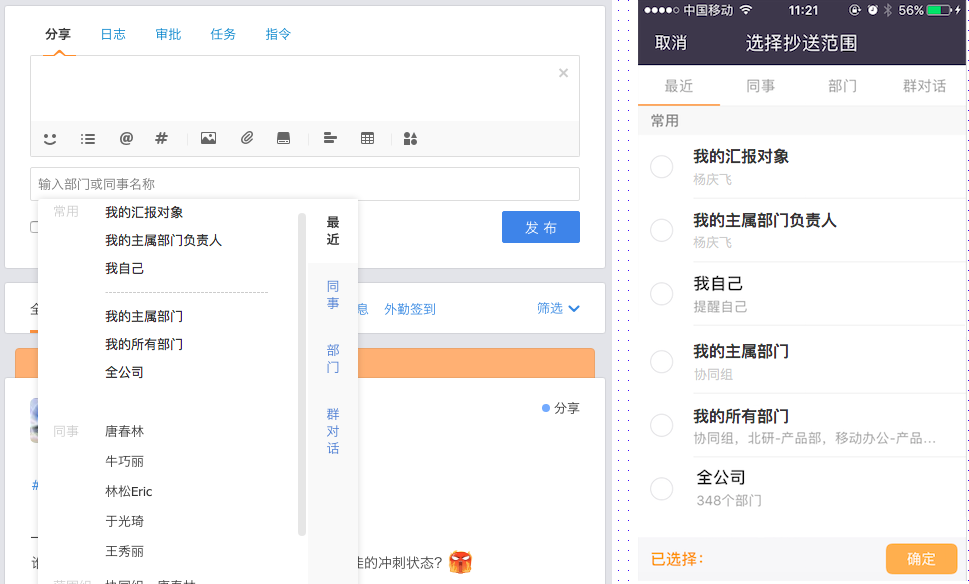Choose 我的主属部门 in dropdown list
The height and width of the screenshot is (584, 969).
pos(144,316)
